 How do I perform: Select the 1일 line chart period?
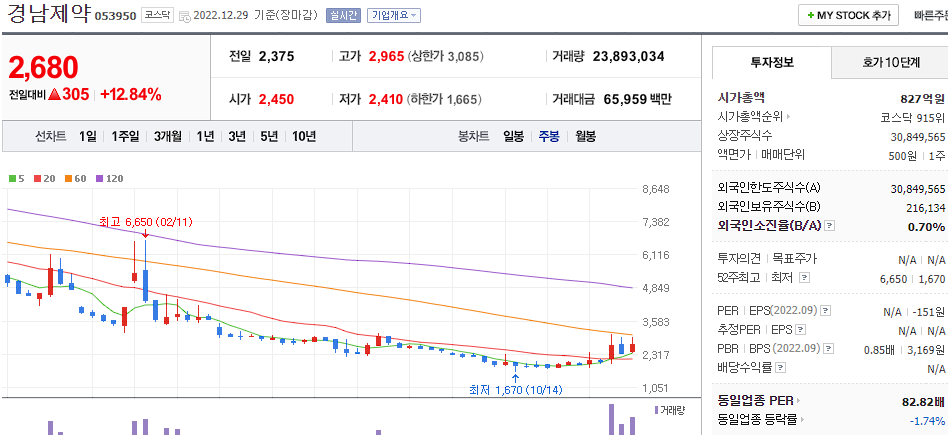click(88, 137)
